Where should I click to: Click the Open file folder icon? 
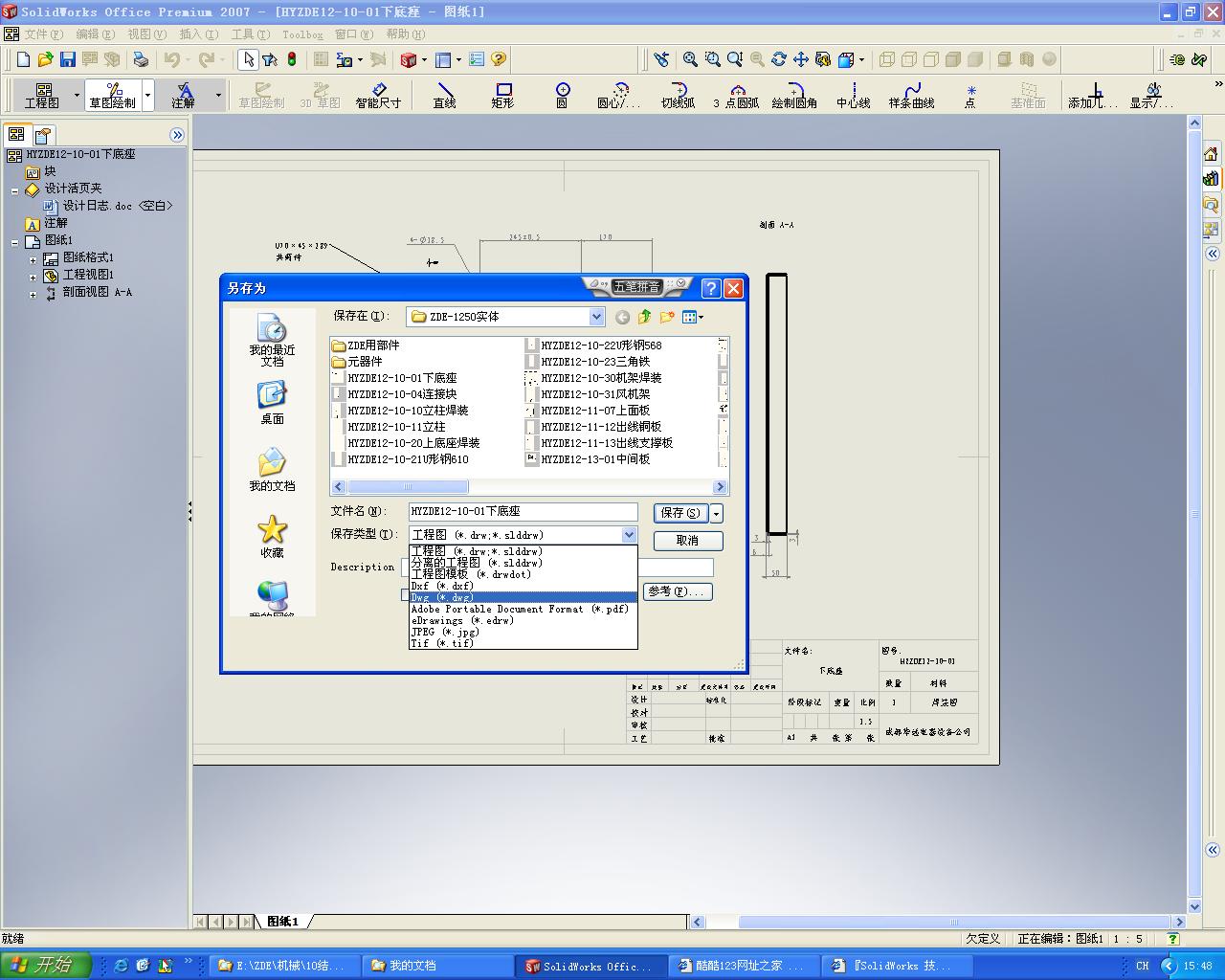coord(45,59)
